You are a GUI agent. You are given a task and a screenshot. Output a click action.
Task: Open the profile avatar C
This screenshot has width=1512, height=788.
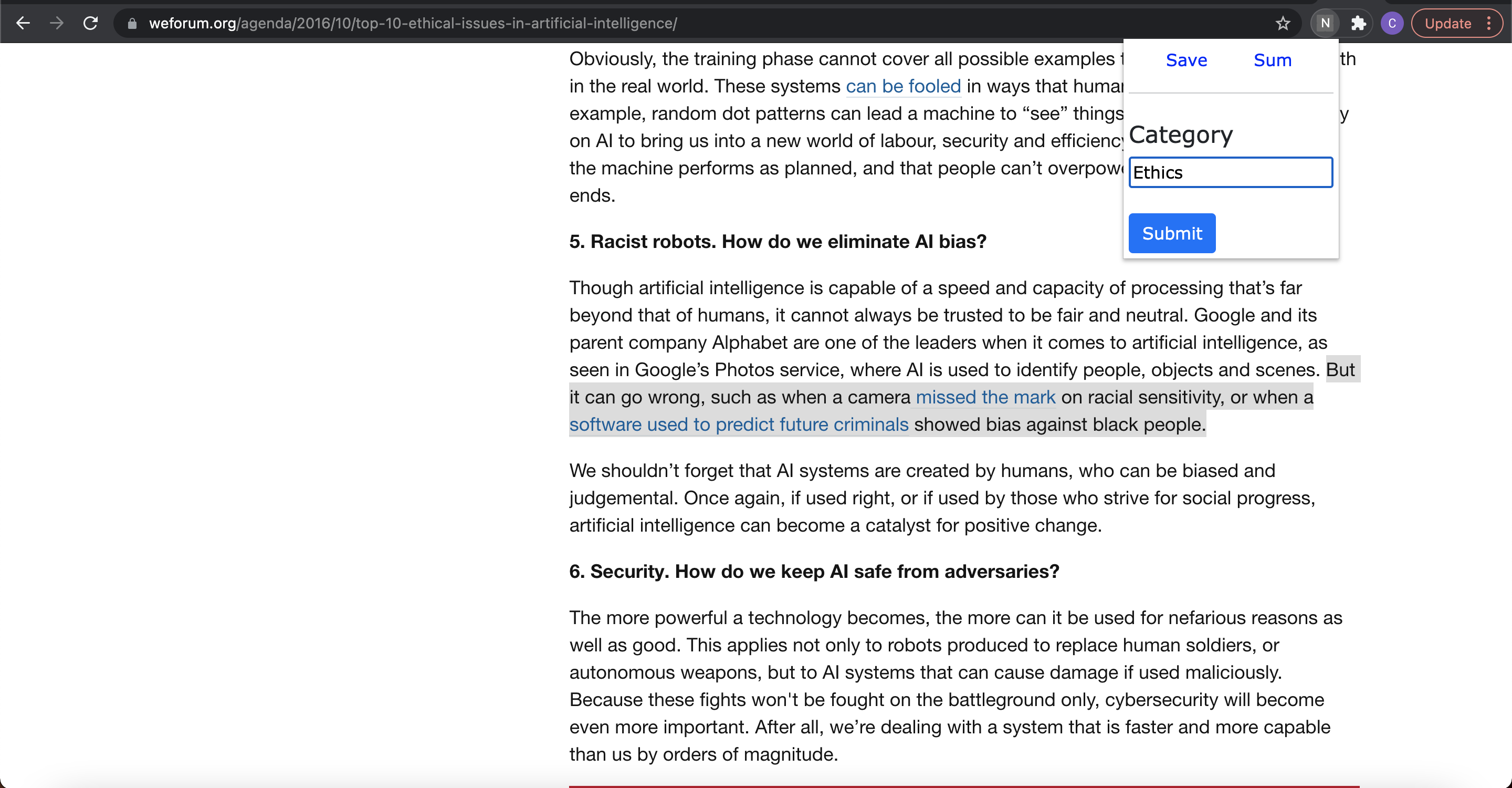[x=1392, y=24]
